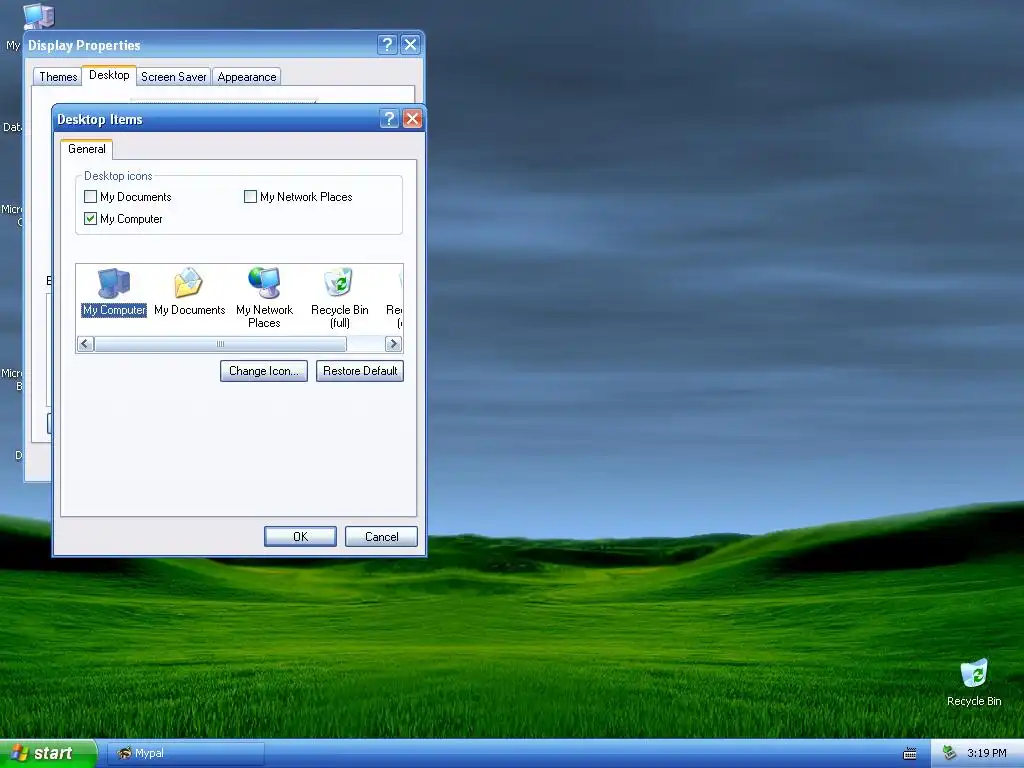Image resolution: width=1024 pixels, height=768 pixels.
Task: Uncheck the My Computer checkbox
Action: (91, 219)
